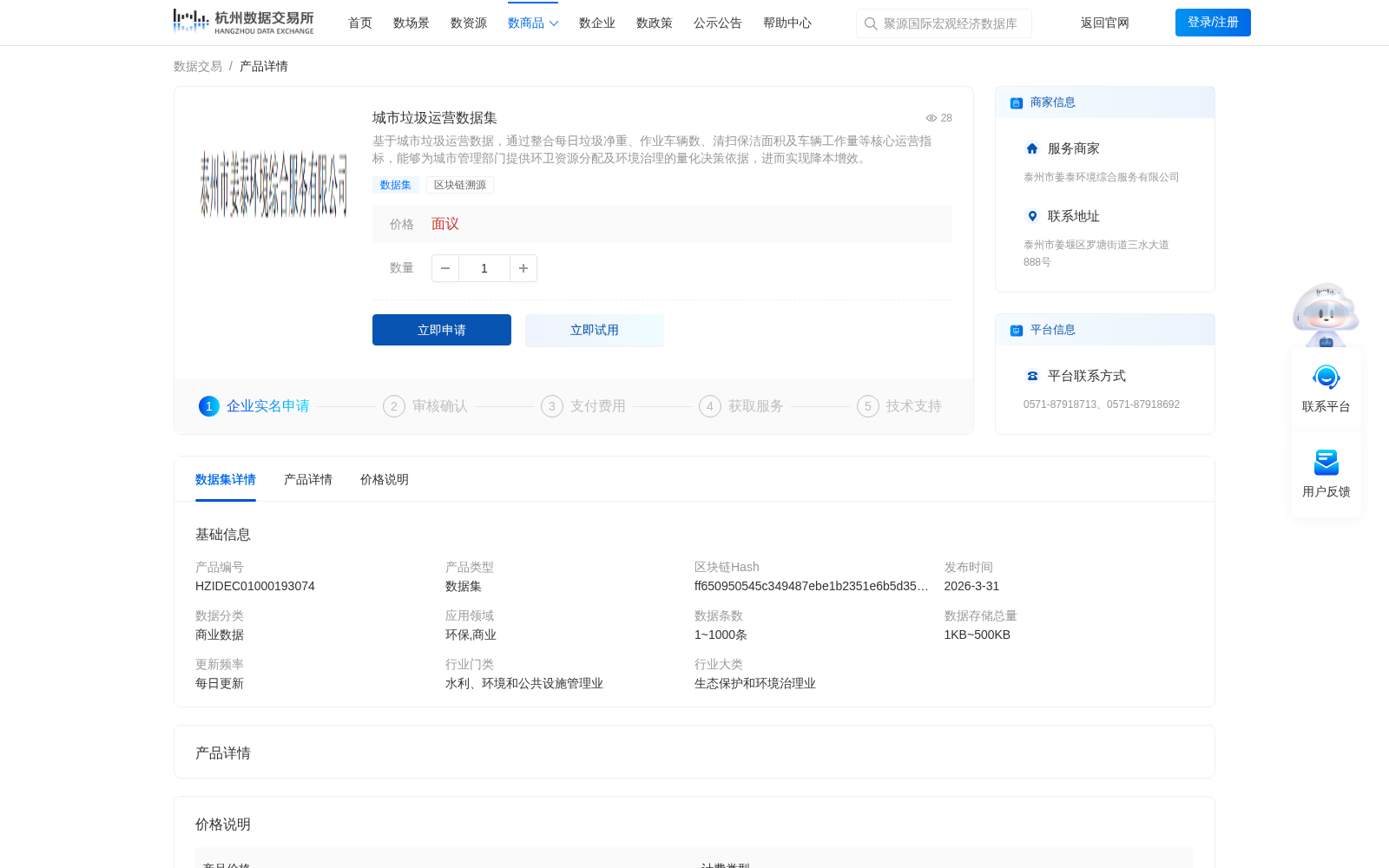Open the 公示公告 menu item
The image size is (1389, 868).
click(x=718, y=23)
